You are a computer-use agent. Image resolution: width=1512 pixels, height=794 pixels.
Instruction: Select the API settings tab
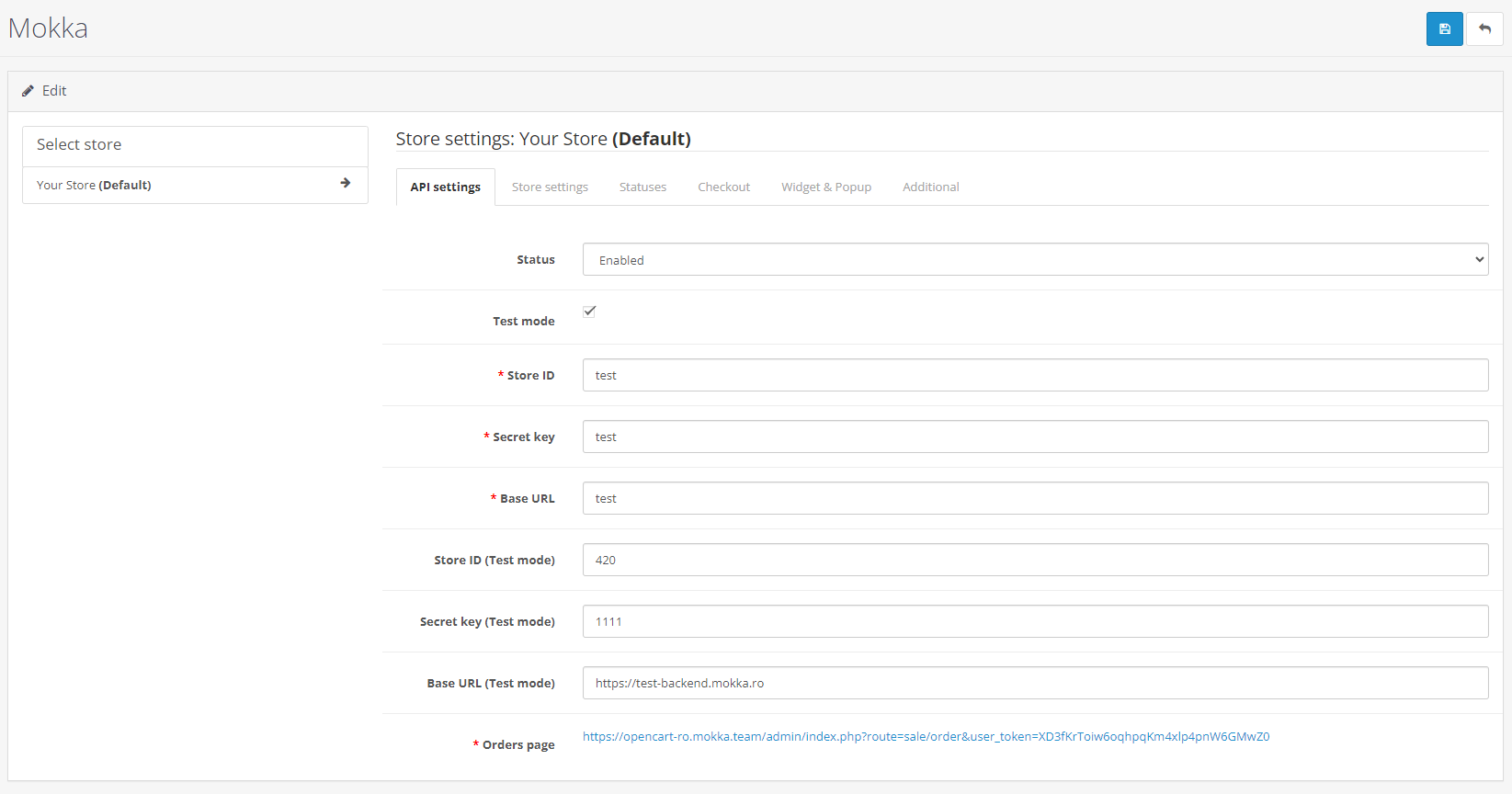click(446, 187)
